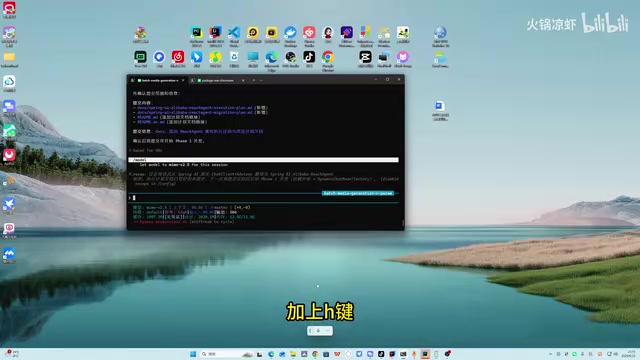Open the globe network shortcut on desktop
Screen dimensions: 640x360
(440, 36)
